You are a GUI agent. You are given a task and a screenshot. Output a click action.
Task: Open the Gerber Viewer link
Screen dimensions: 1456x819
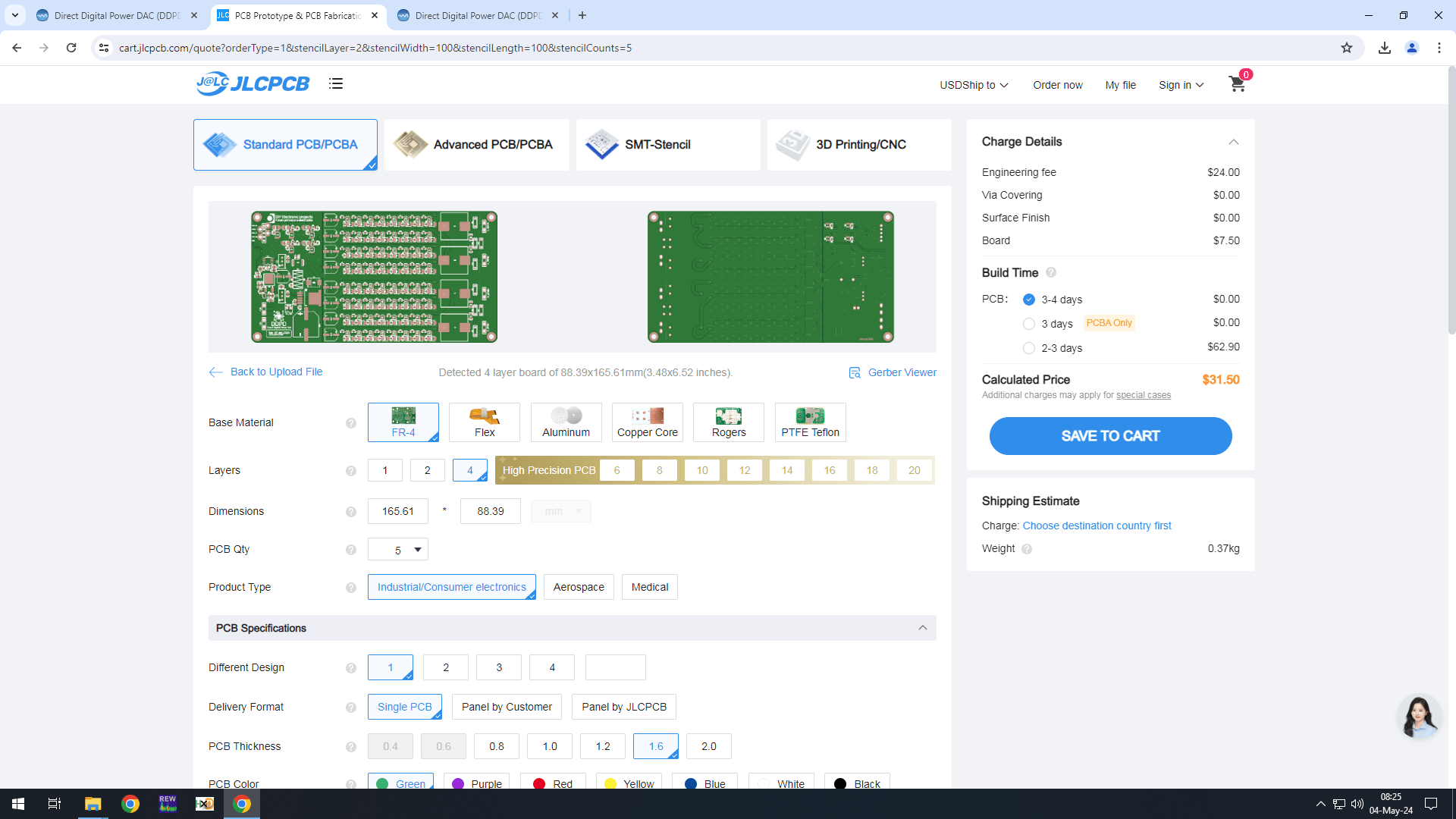(x=893, y=372)
